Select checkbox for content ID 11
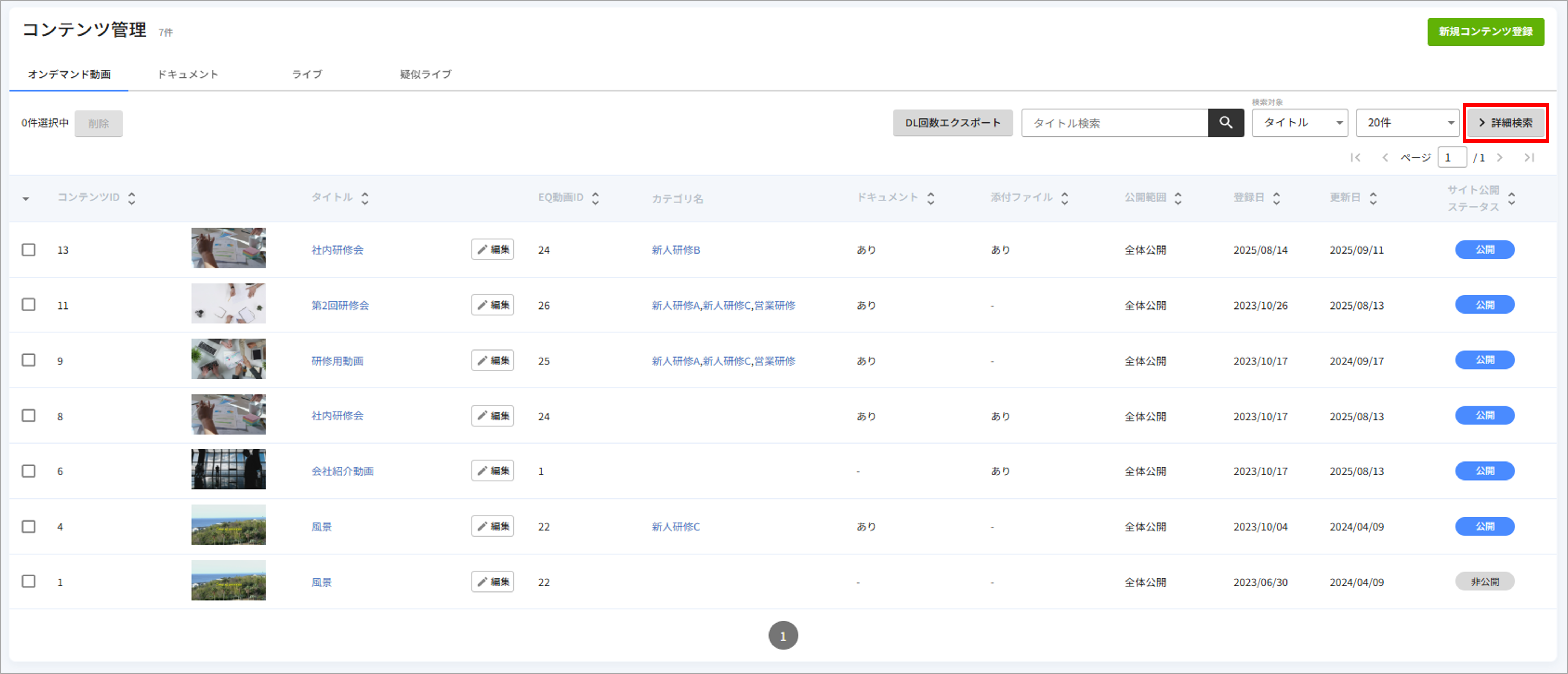The image size is (1568, 674). point(29,304)
